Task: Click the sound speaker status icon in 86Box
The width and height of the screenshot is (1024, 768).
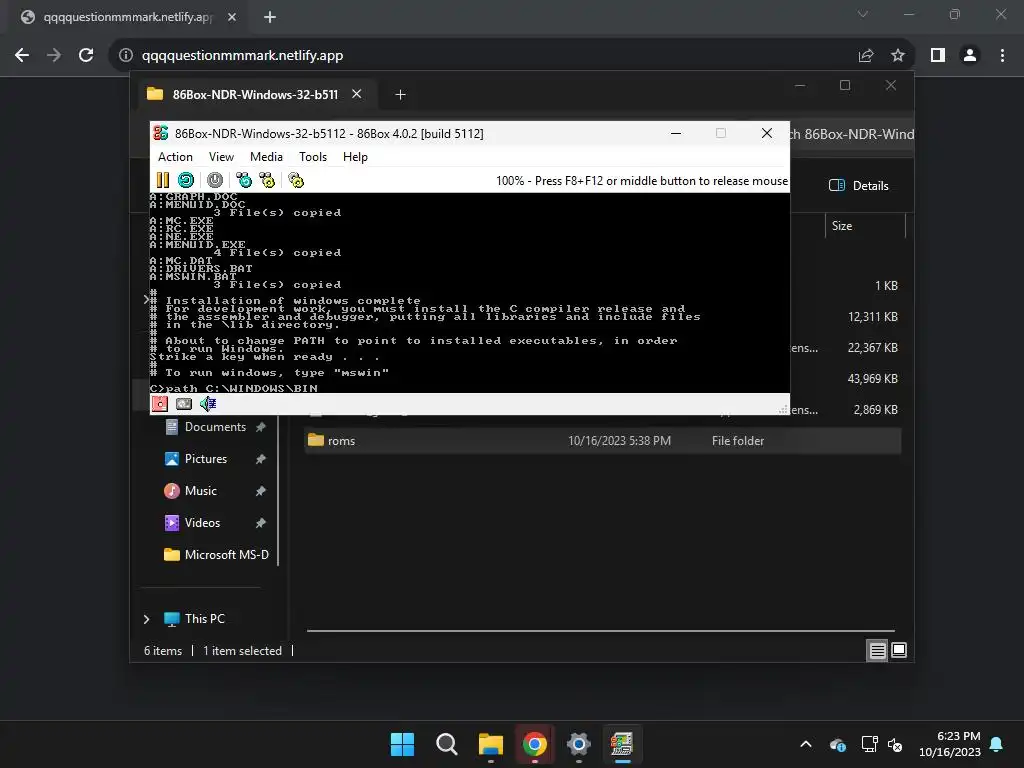Action: tap(208, 404)
